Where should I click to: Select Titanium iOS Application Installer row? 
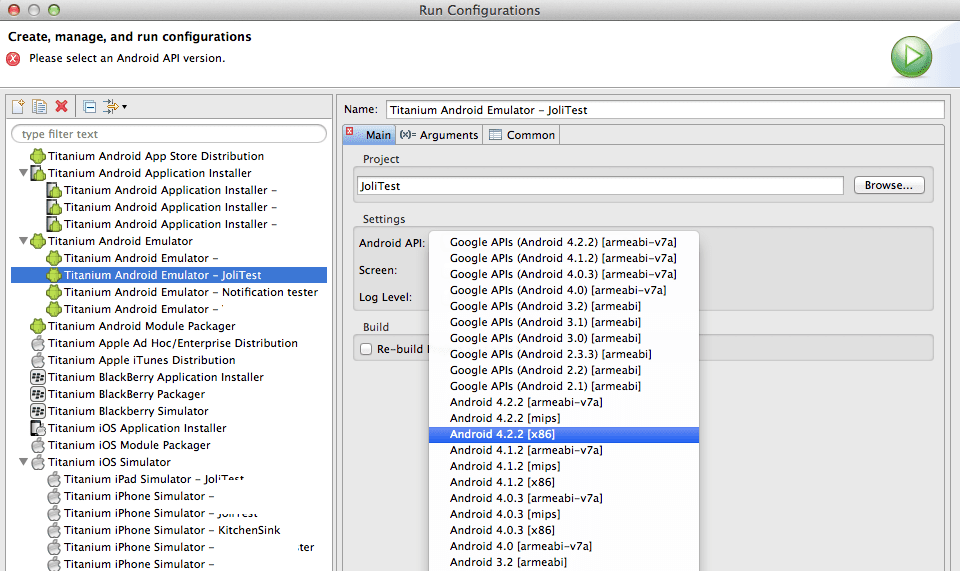pyautogui.click(x=169, y=428)
